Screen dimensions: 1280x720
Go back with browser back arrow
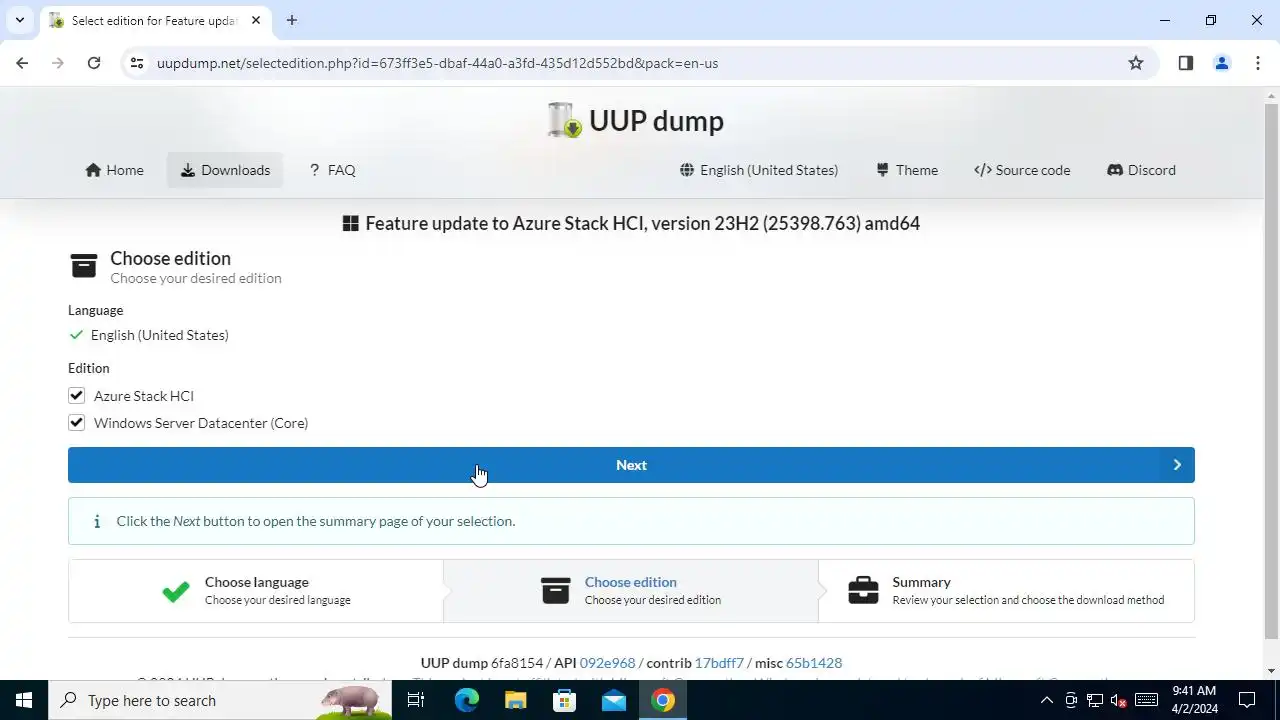pyautogui.click(x=22, y=63)
